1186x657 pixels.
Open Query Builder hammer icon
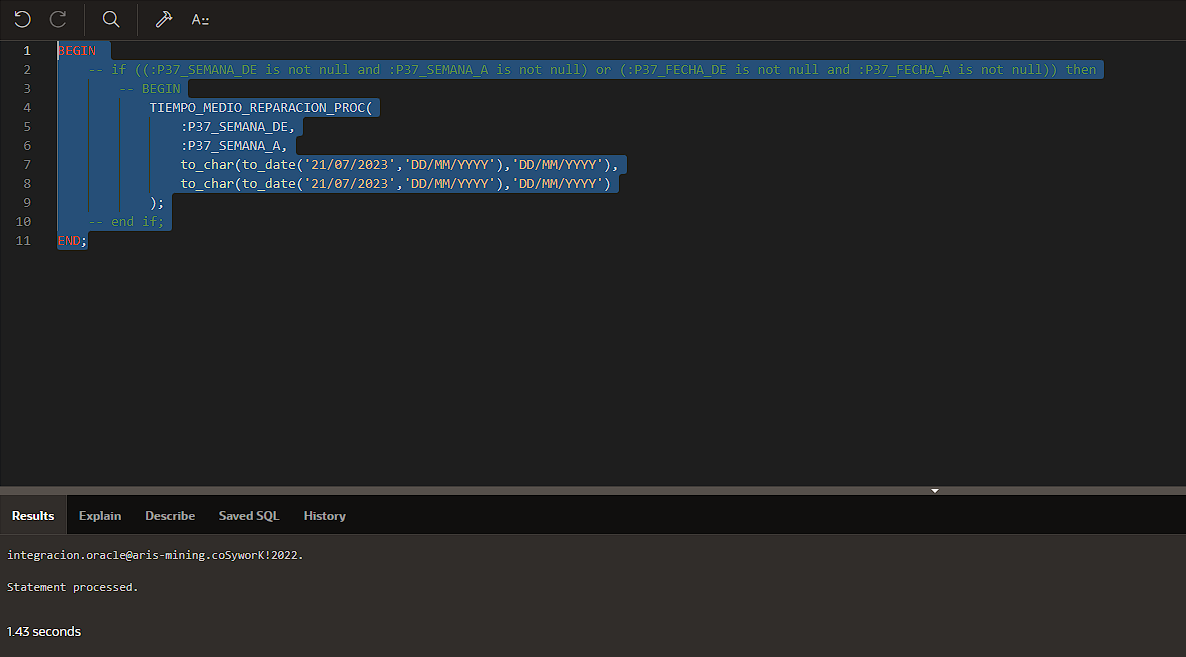coord(163,19)
